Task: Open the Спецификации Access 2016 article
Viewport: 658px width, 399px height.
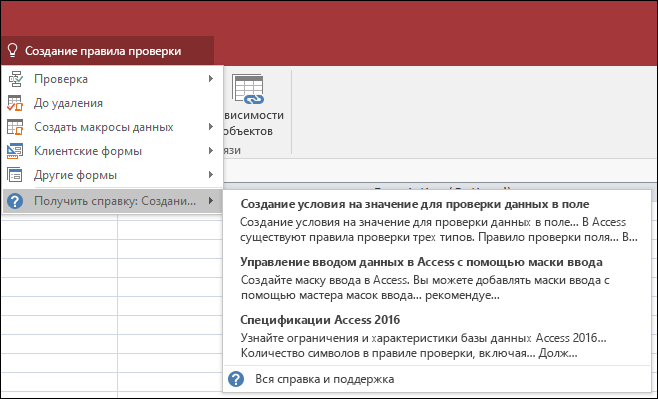Action: coord(320,320)
